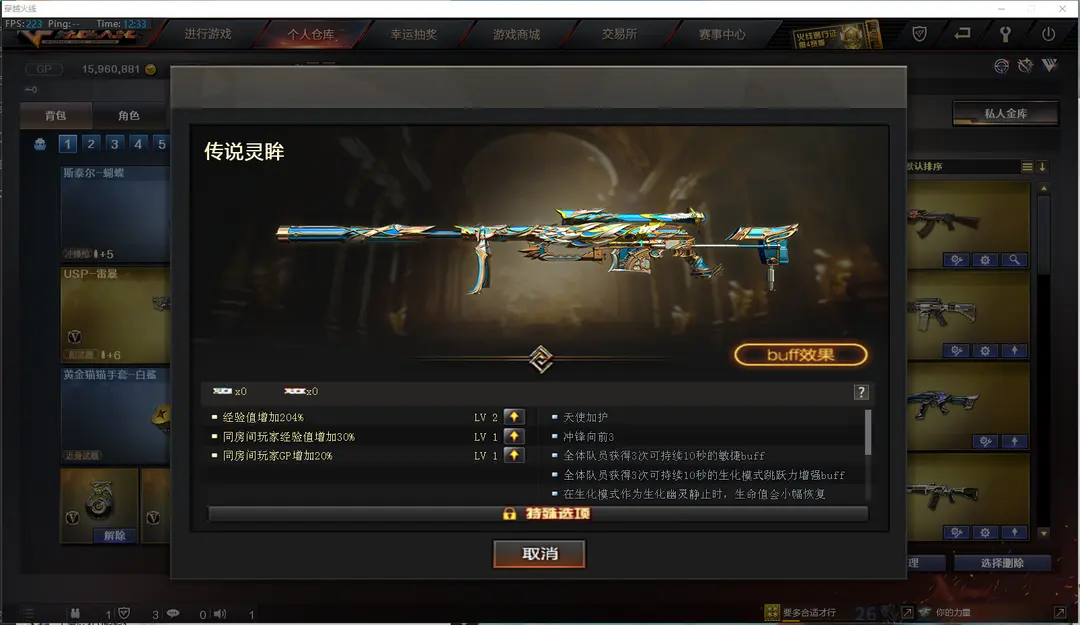1080x625 pixels.
Task: Click the level-up arrow for 经验值增加204%
Action: (514, 417)
